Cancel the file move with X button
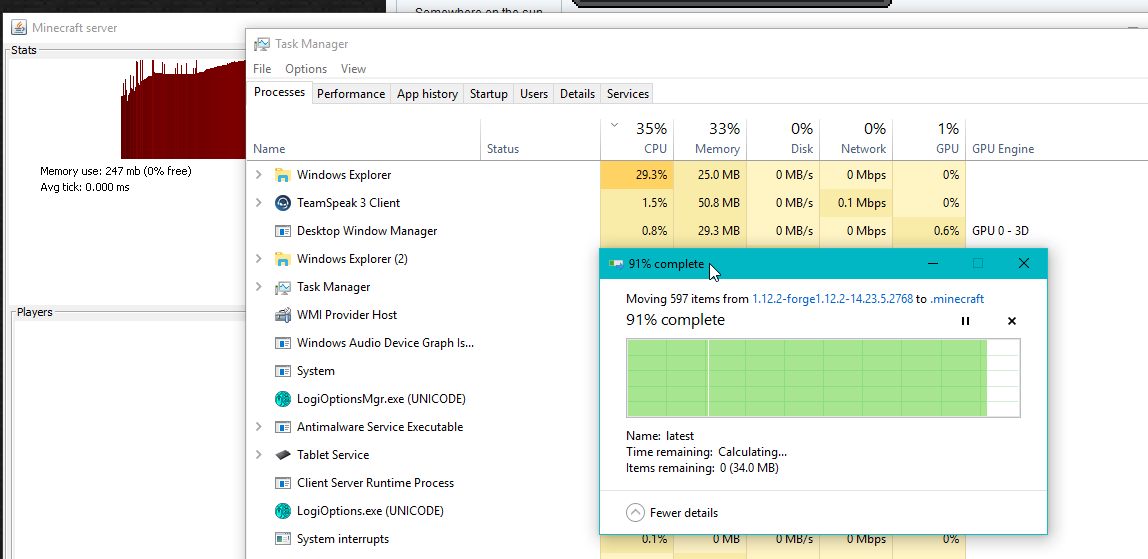 [1011, 321]
